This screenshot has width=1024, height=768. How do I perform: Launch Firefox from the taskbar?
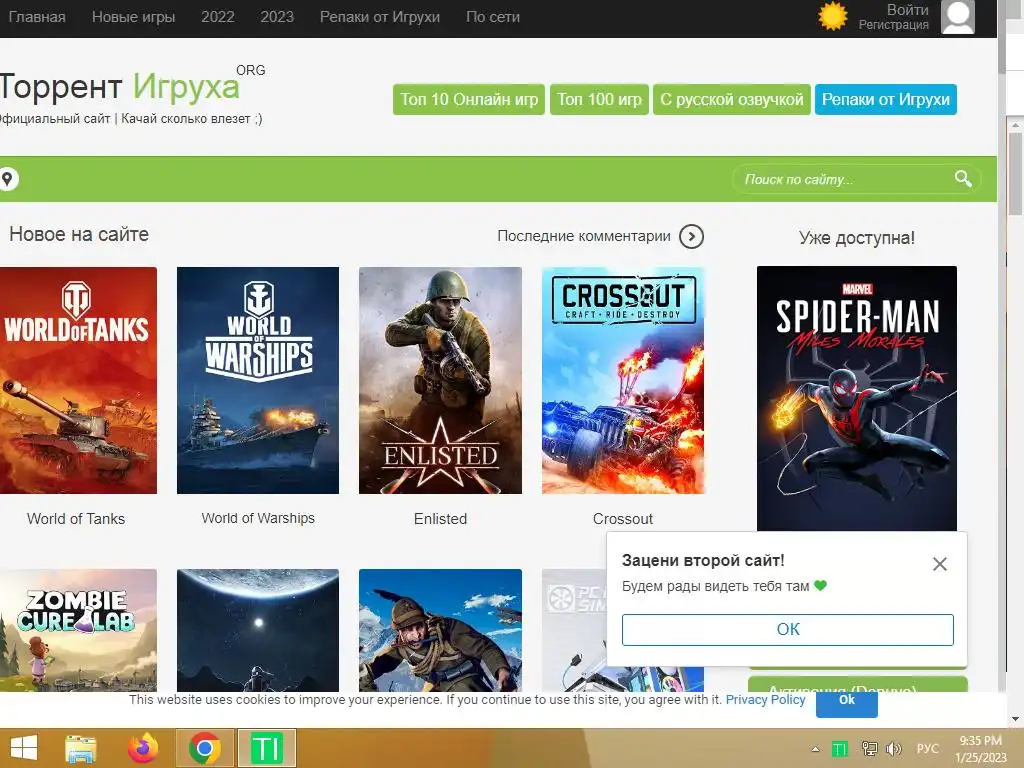coord(142,748)
